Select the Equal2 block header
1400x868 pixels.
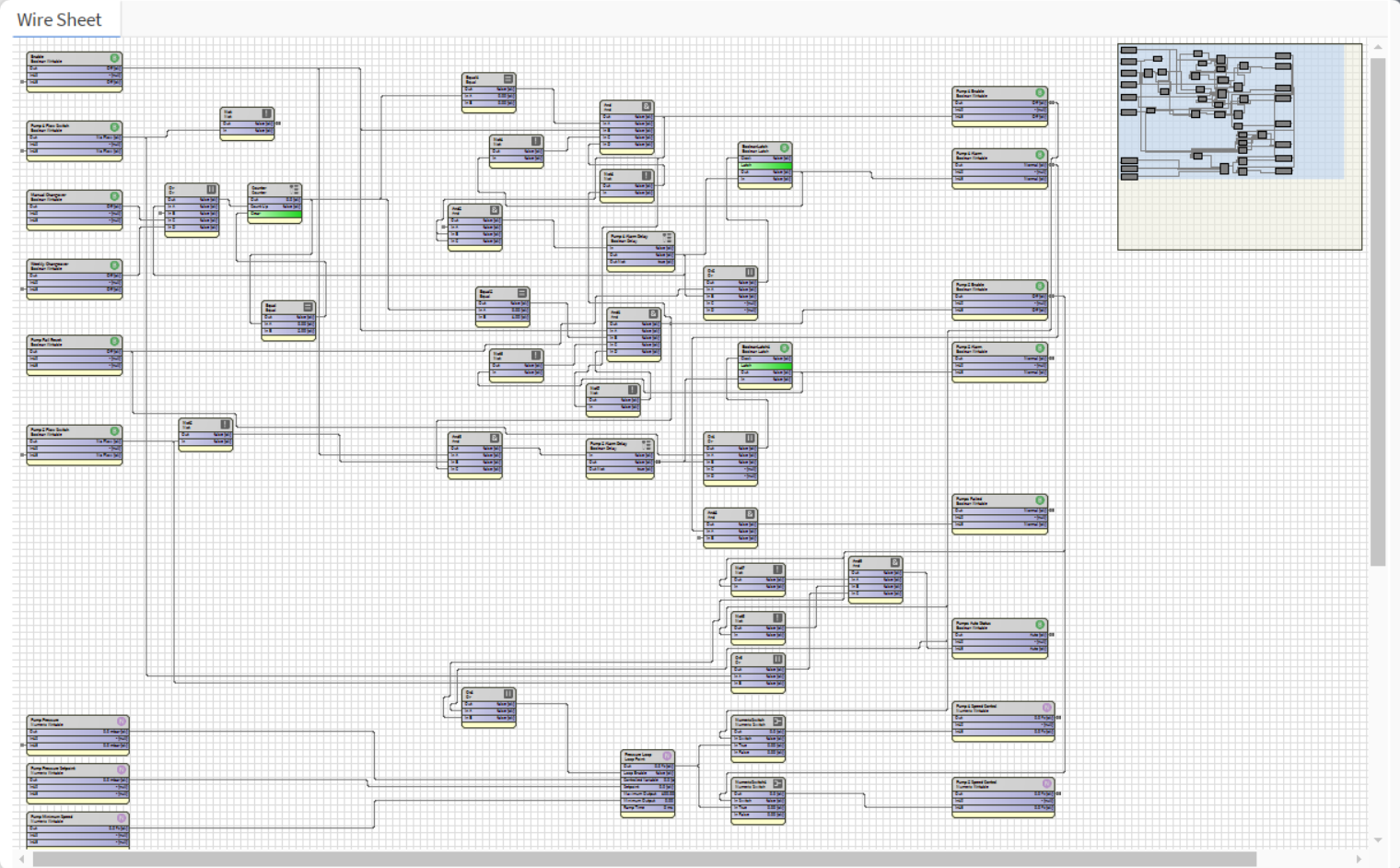pyautogui.click(x=502, y=294)
